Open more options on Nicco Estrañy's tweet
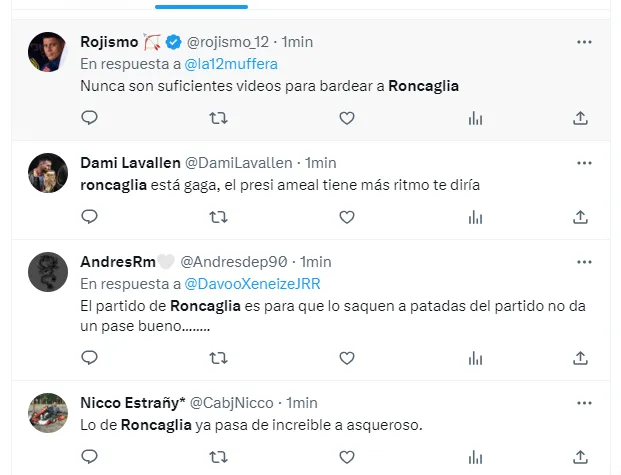Viewport: 621px width, 475px height. click(x=584, y=403)
